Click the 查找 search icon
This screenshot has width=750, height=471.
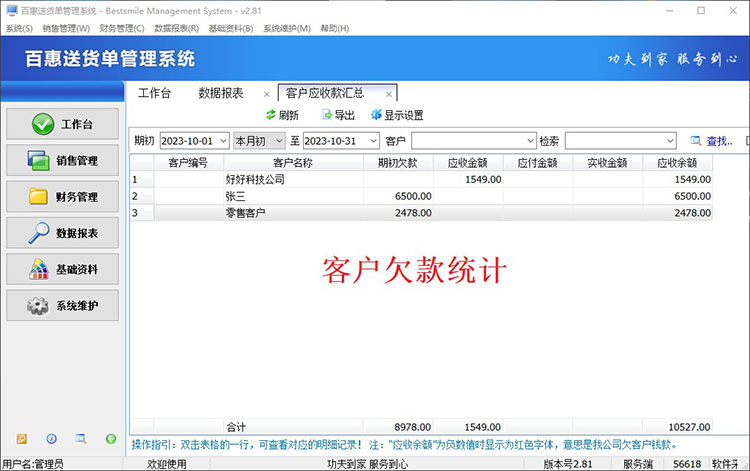tap(695, 141)
